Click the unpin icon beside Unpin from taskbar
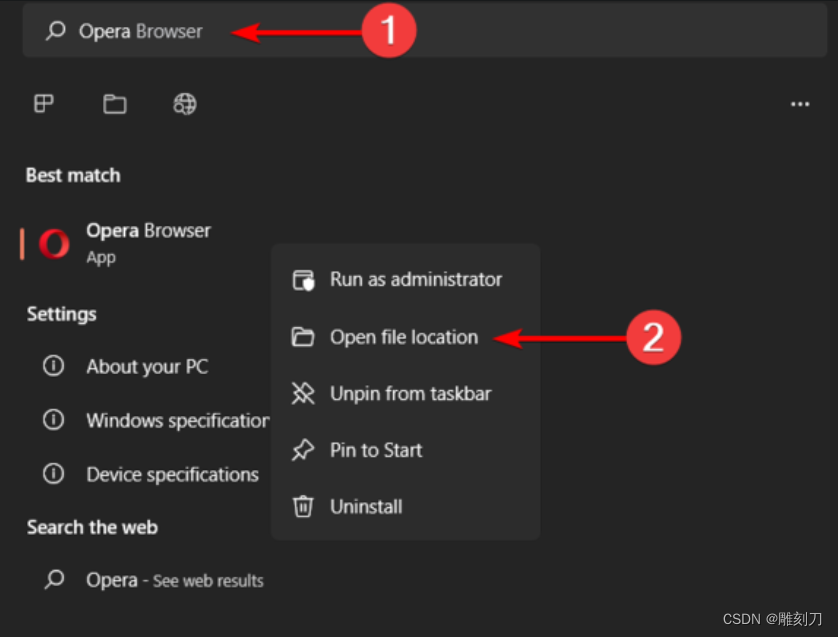The width and height of the screenshot is (838, 637). click(x=303, y=394)
